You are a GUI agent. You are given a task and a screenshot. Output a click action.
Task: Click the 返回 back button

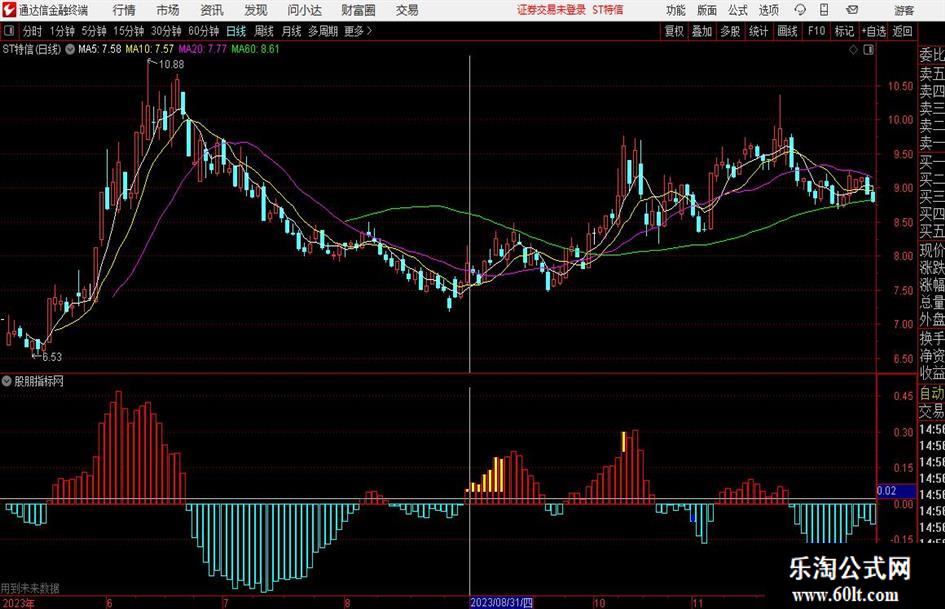902,31
